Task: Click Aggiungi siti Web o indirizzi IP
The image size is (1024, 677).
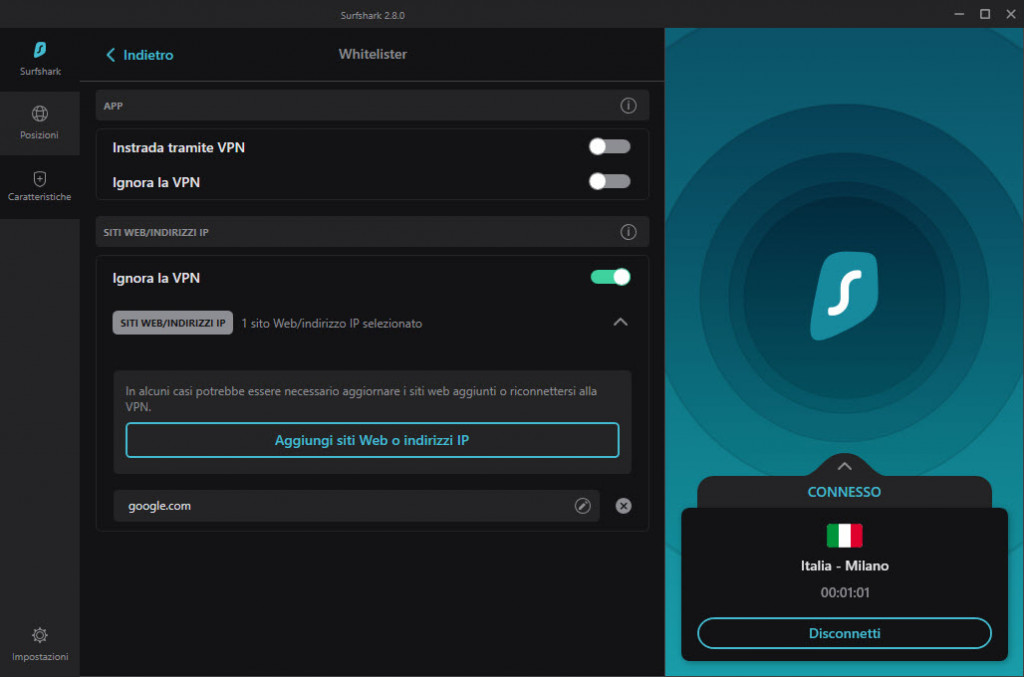Action: [372, 440]
